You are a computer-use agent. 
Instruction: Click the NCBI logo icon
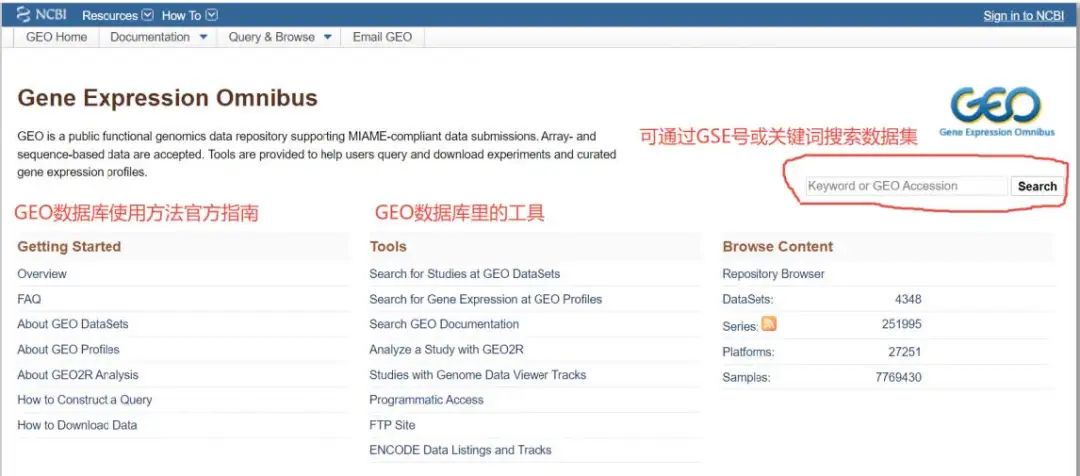point(23,14)
